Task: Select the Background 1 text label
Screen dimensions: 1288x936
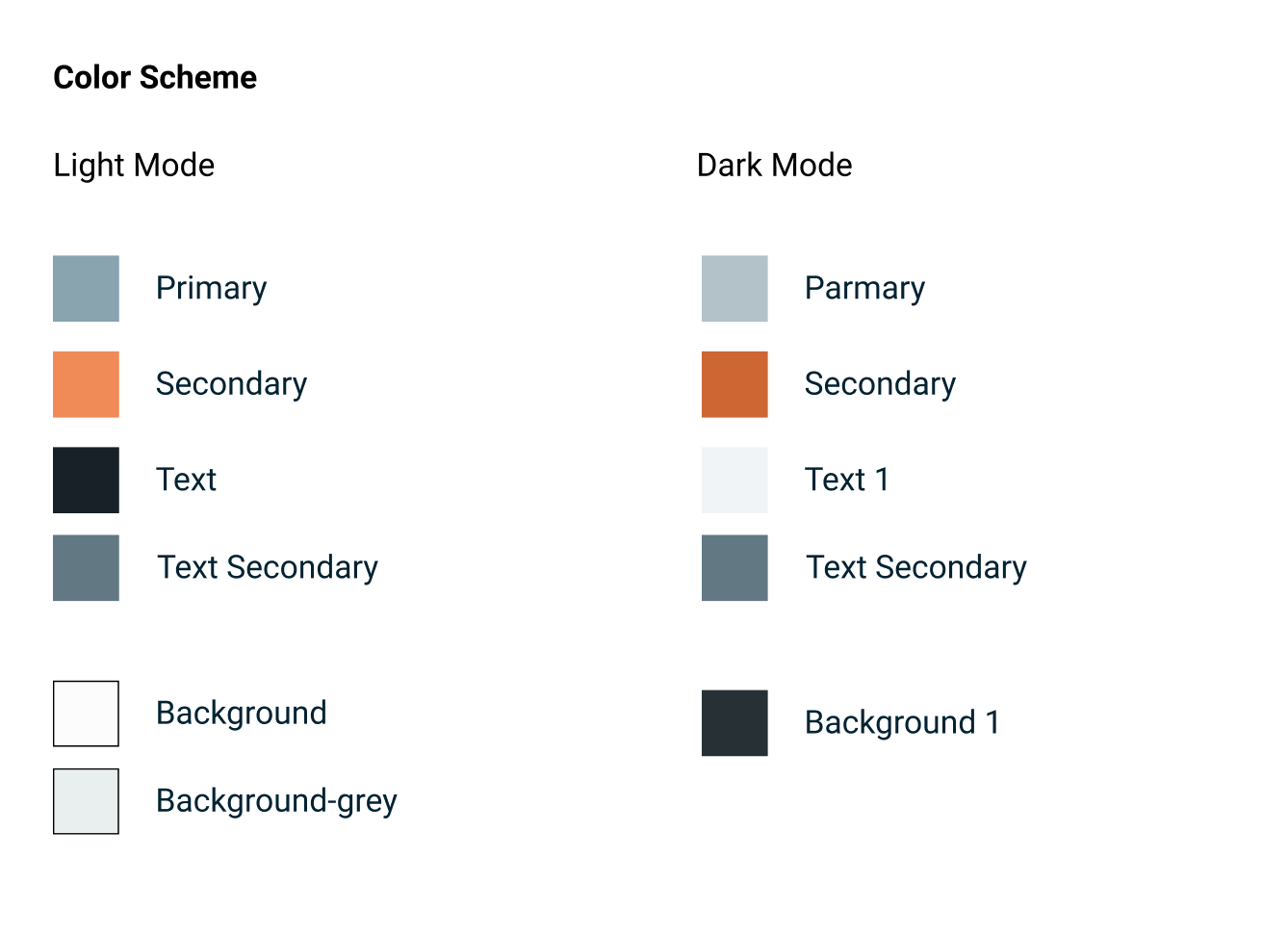Action: (x=902, y=722)
